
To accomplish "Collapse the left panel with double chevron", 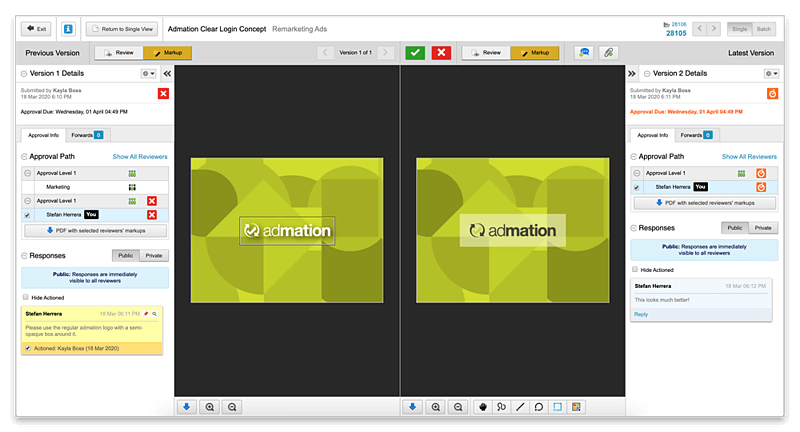I will 167,73.
